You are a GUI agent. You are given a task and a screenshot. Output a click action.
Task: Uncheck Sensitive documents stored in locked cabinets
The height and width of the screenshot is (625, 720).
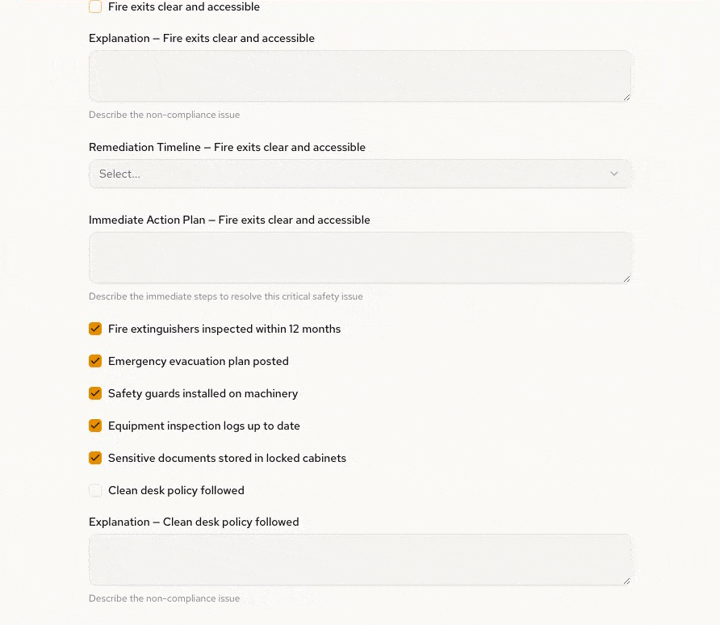coord(95,458)
